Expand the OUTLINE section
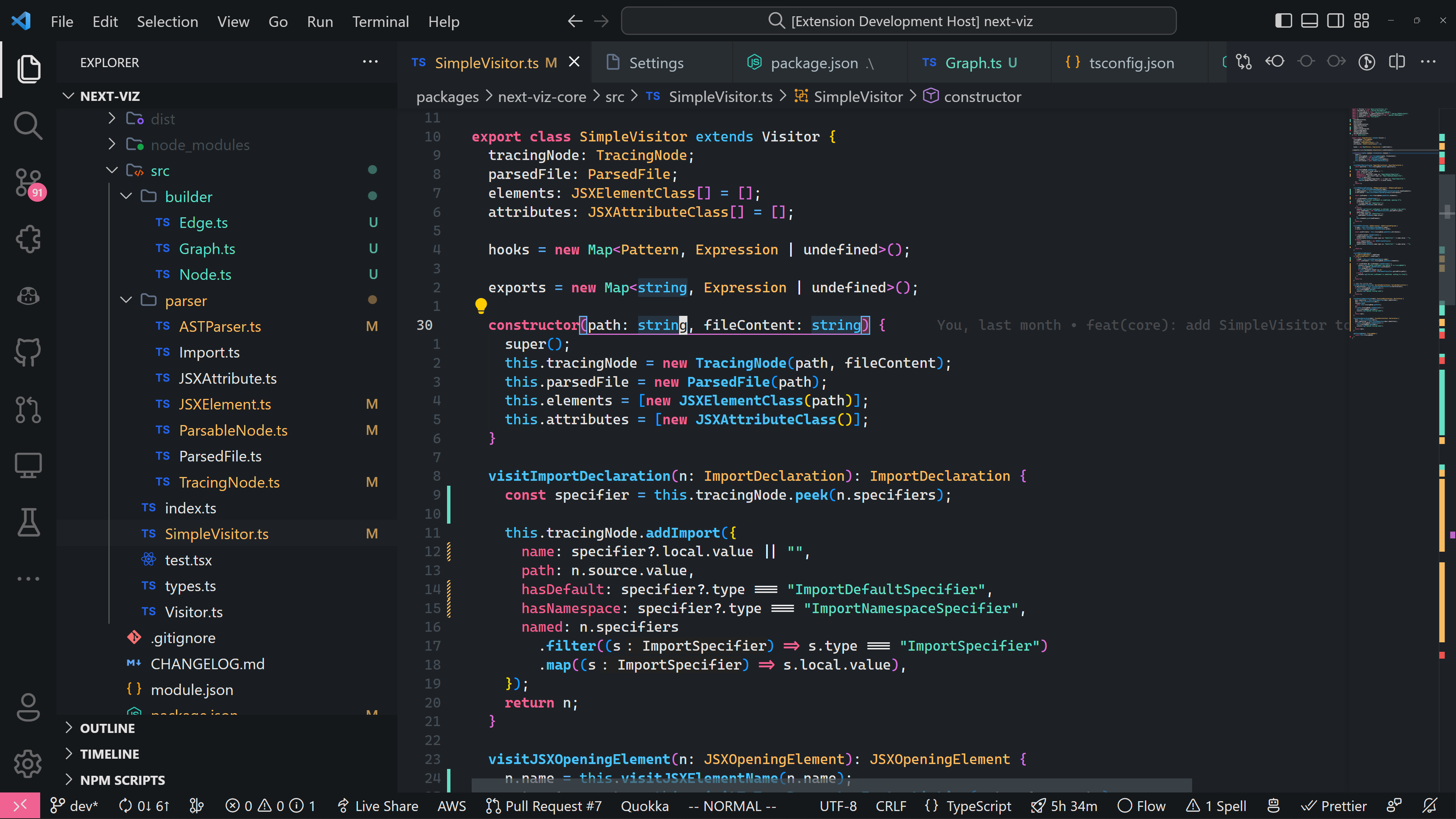Image resolution: width=1456 pixels, height=819 pixels. coord(107,728)
